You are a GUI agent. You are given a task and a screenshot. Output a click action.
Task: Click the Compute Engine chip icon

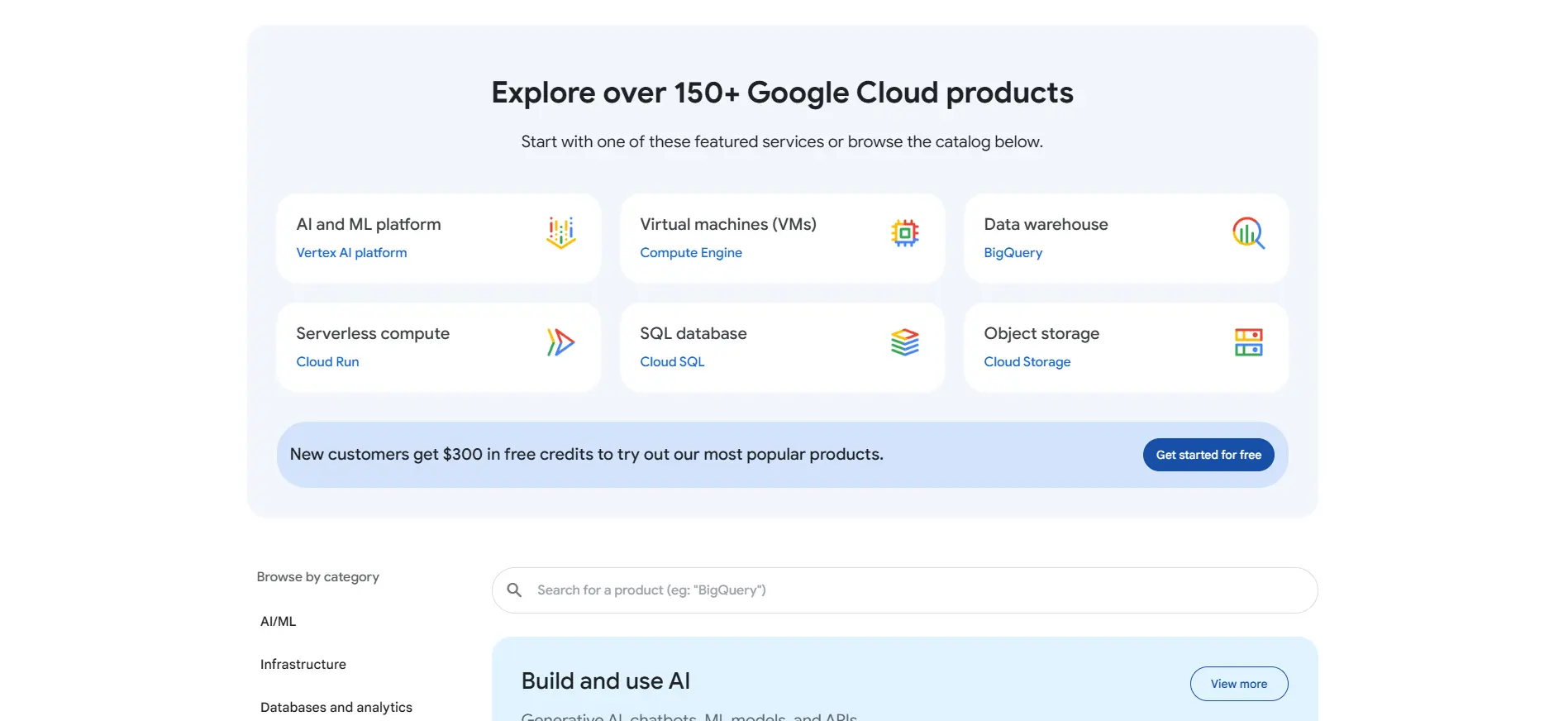(905, 233)
